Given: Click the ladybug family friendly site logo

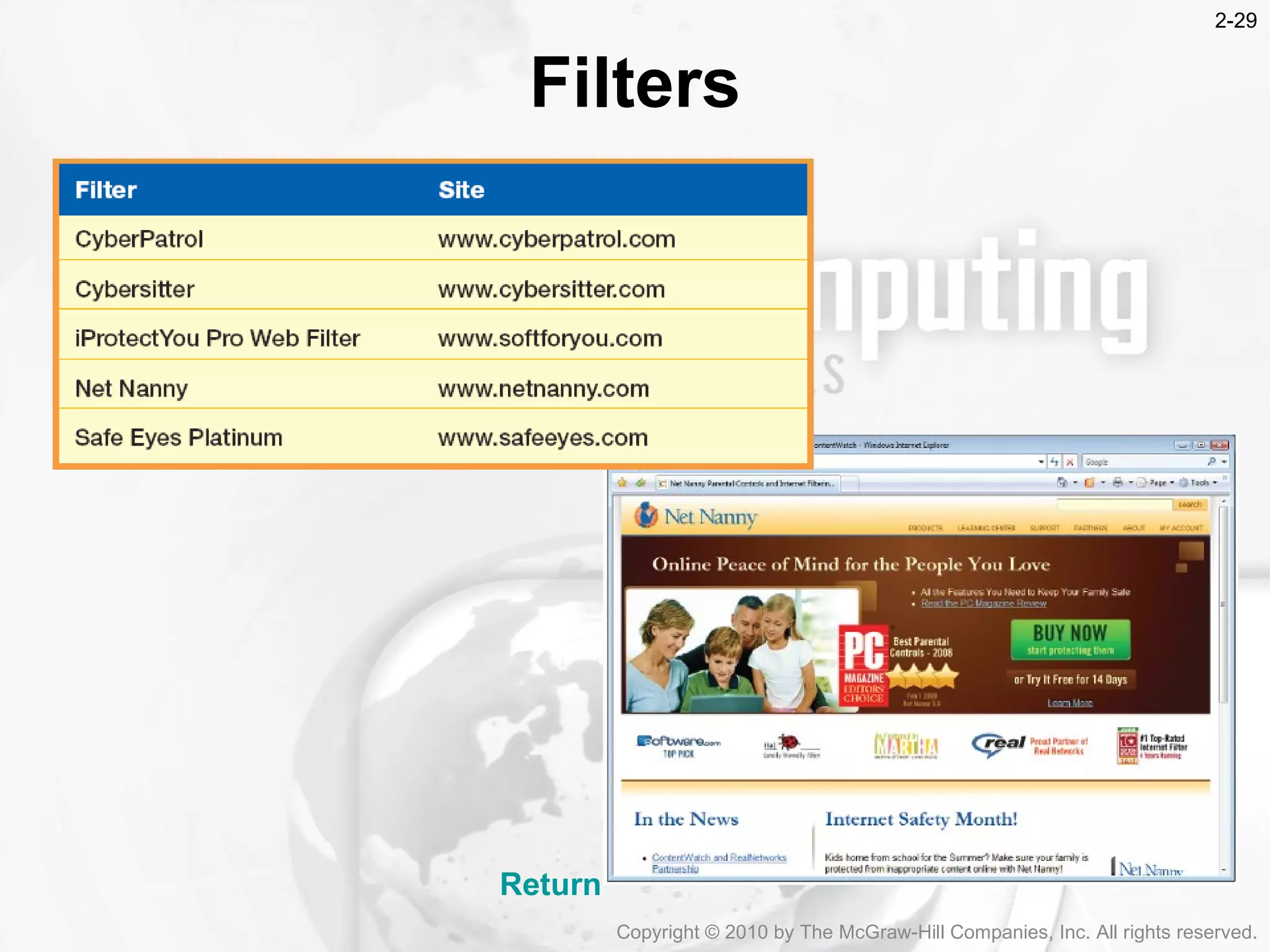Looking at the screenshot, I should (791, 746).
